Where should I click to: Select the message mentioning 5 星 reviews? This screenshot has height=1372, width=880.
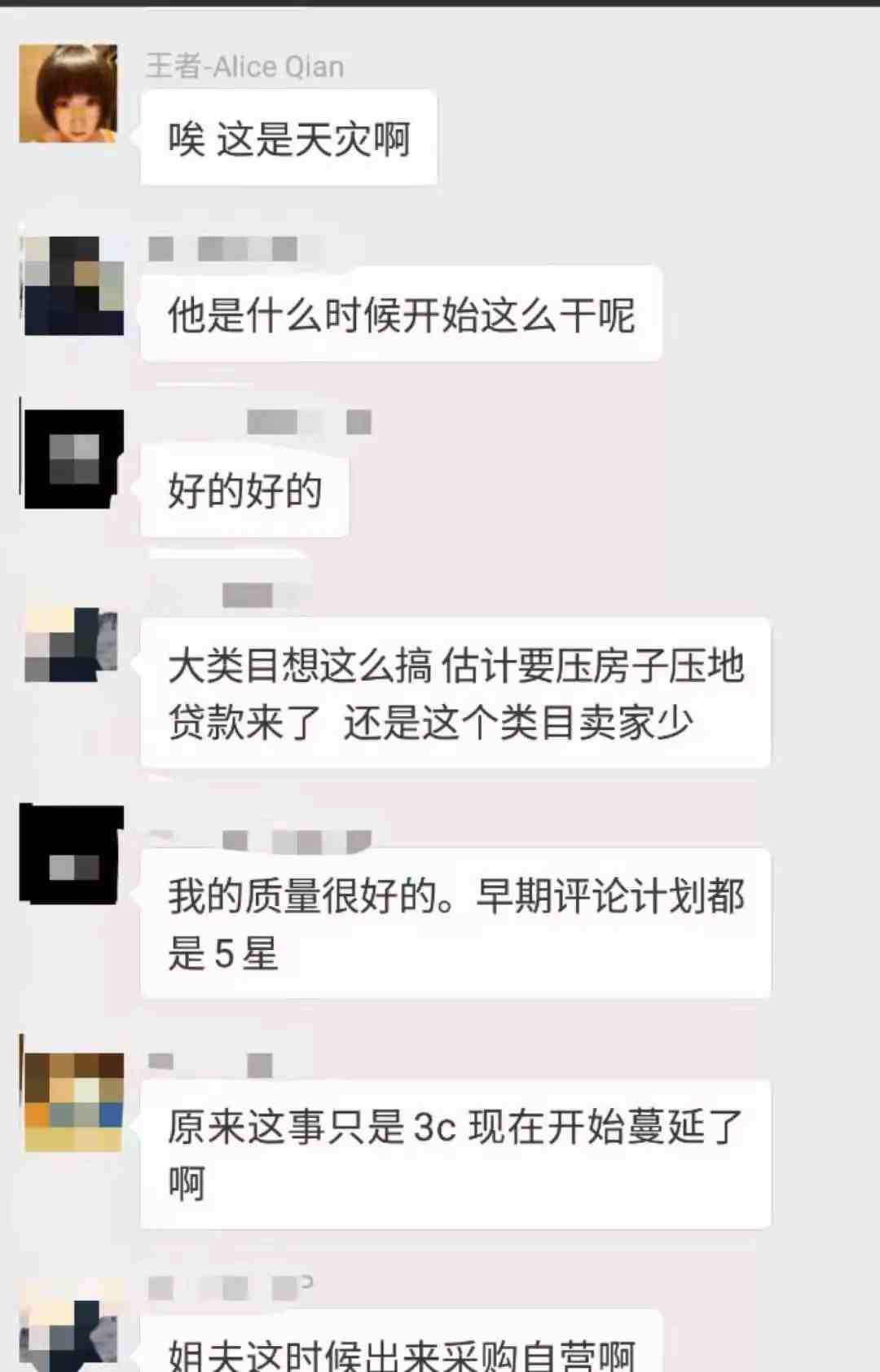455,923
